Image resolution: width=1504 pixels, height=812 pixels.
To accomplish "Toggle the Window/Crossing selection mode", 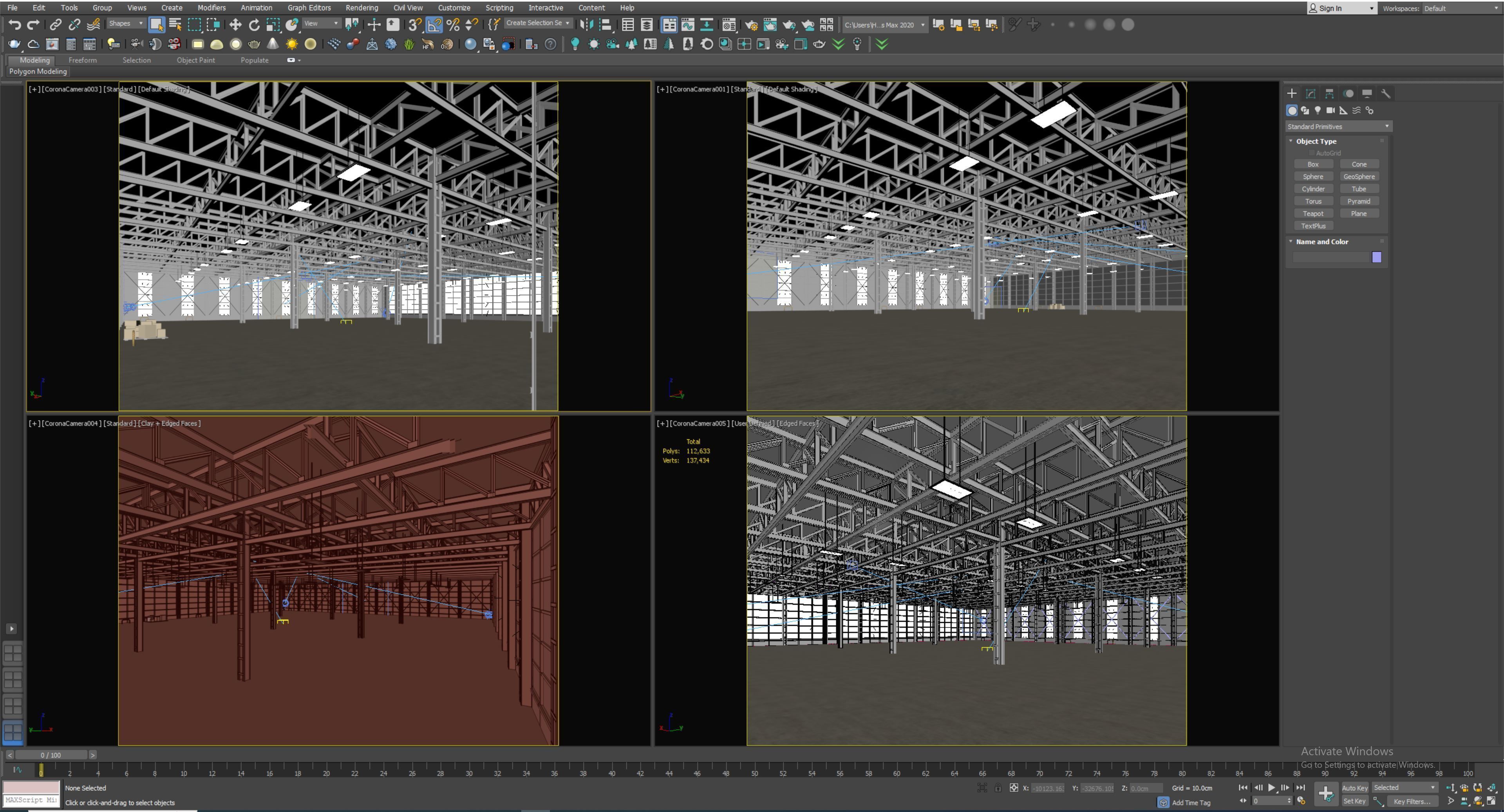I will [213, 25].
